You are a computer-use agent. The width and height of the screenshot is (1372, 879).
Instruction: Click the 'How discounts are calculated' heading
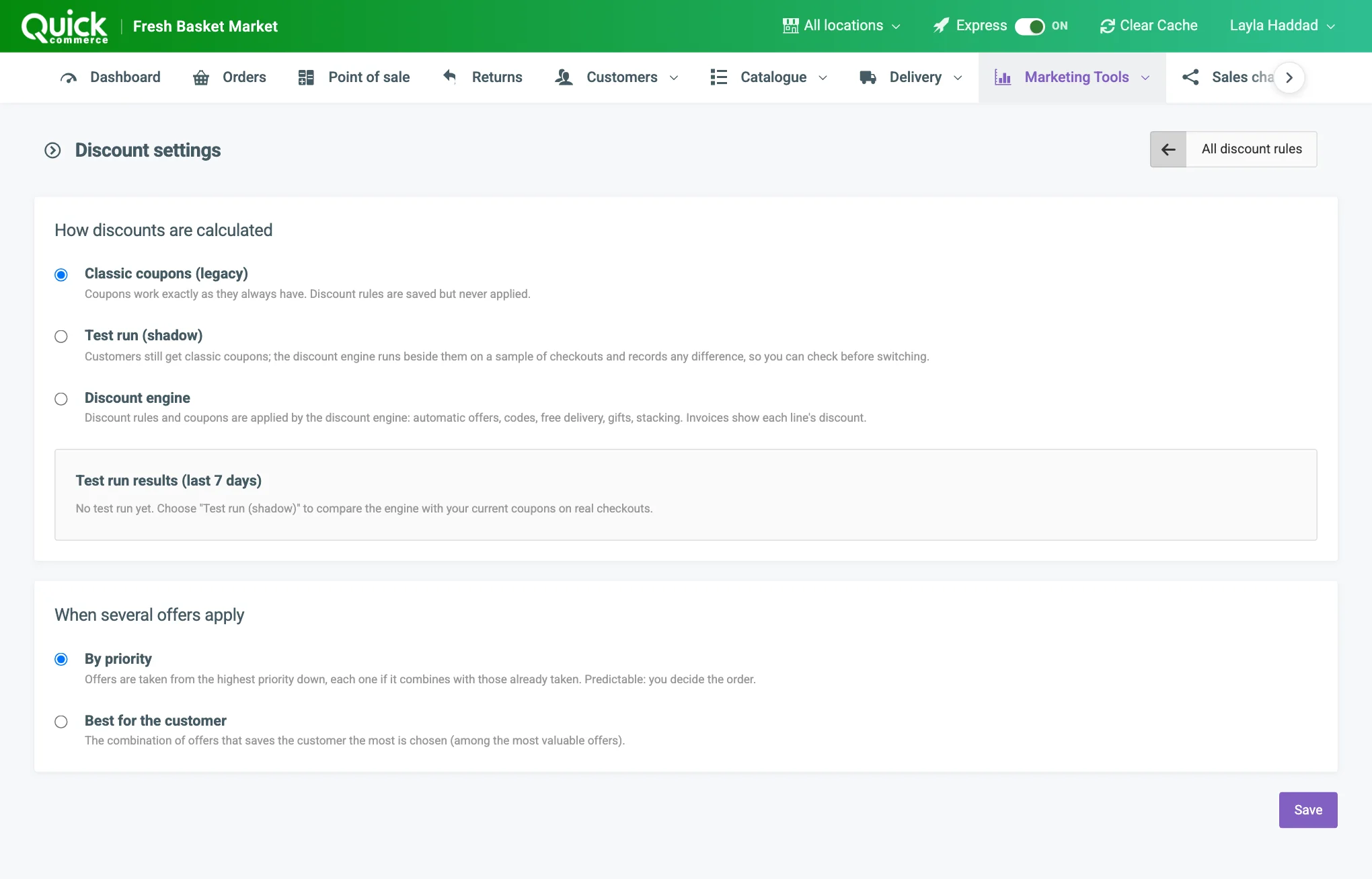[x=163, y=230]
